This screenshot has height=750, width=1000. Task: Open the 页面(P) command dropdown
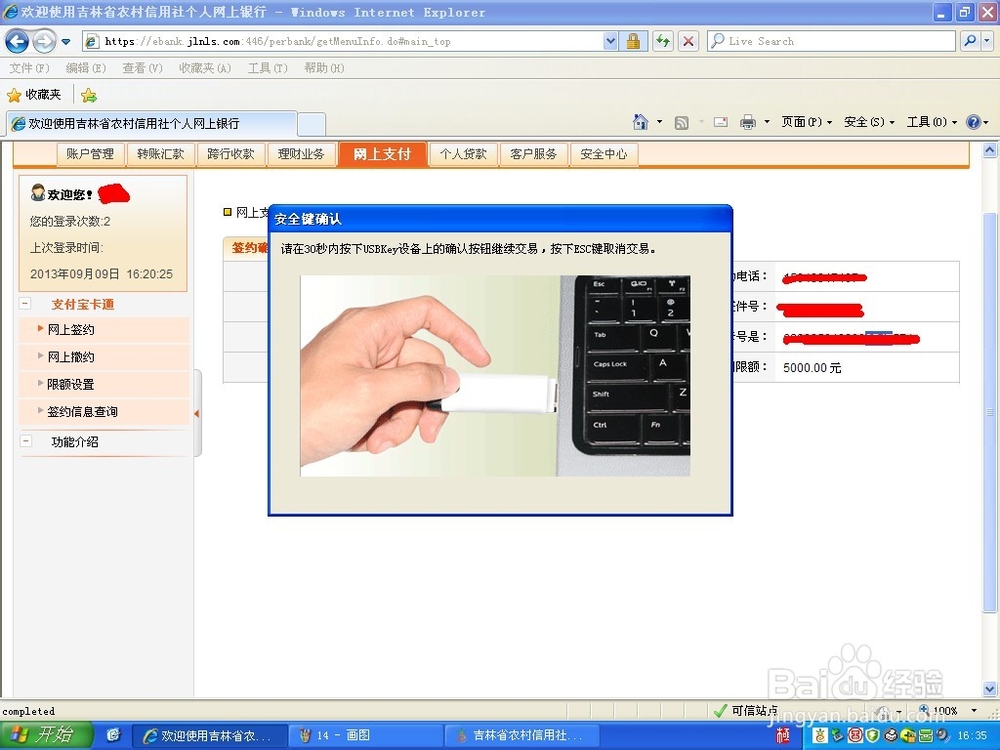pos(807,122)
